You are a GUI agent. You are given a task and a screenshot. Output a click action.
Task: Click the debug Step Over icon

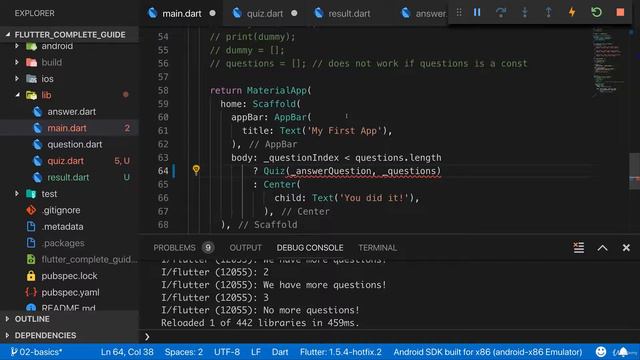[x=501, y=13]
